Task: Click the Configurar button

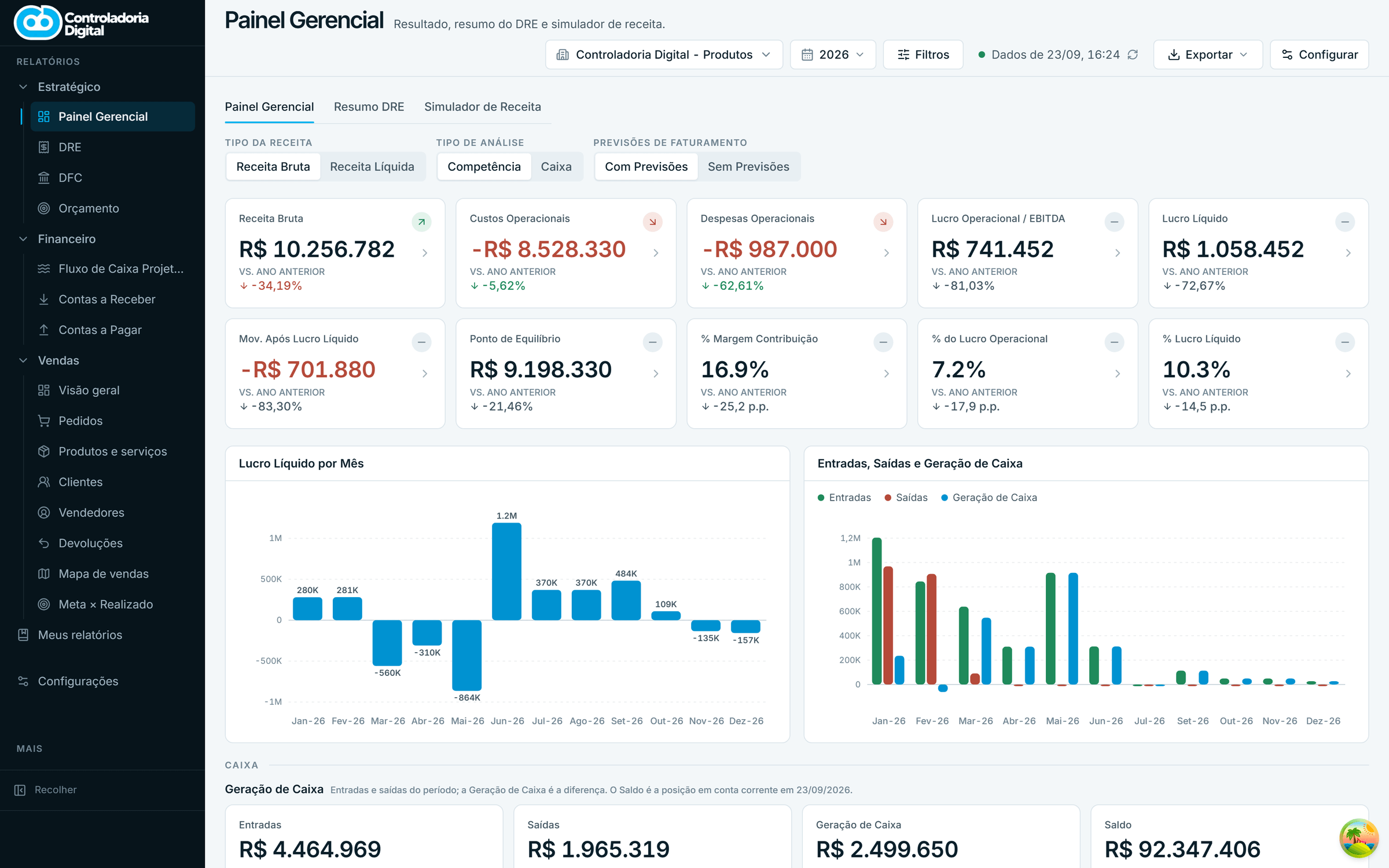Action: 1320,54
